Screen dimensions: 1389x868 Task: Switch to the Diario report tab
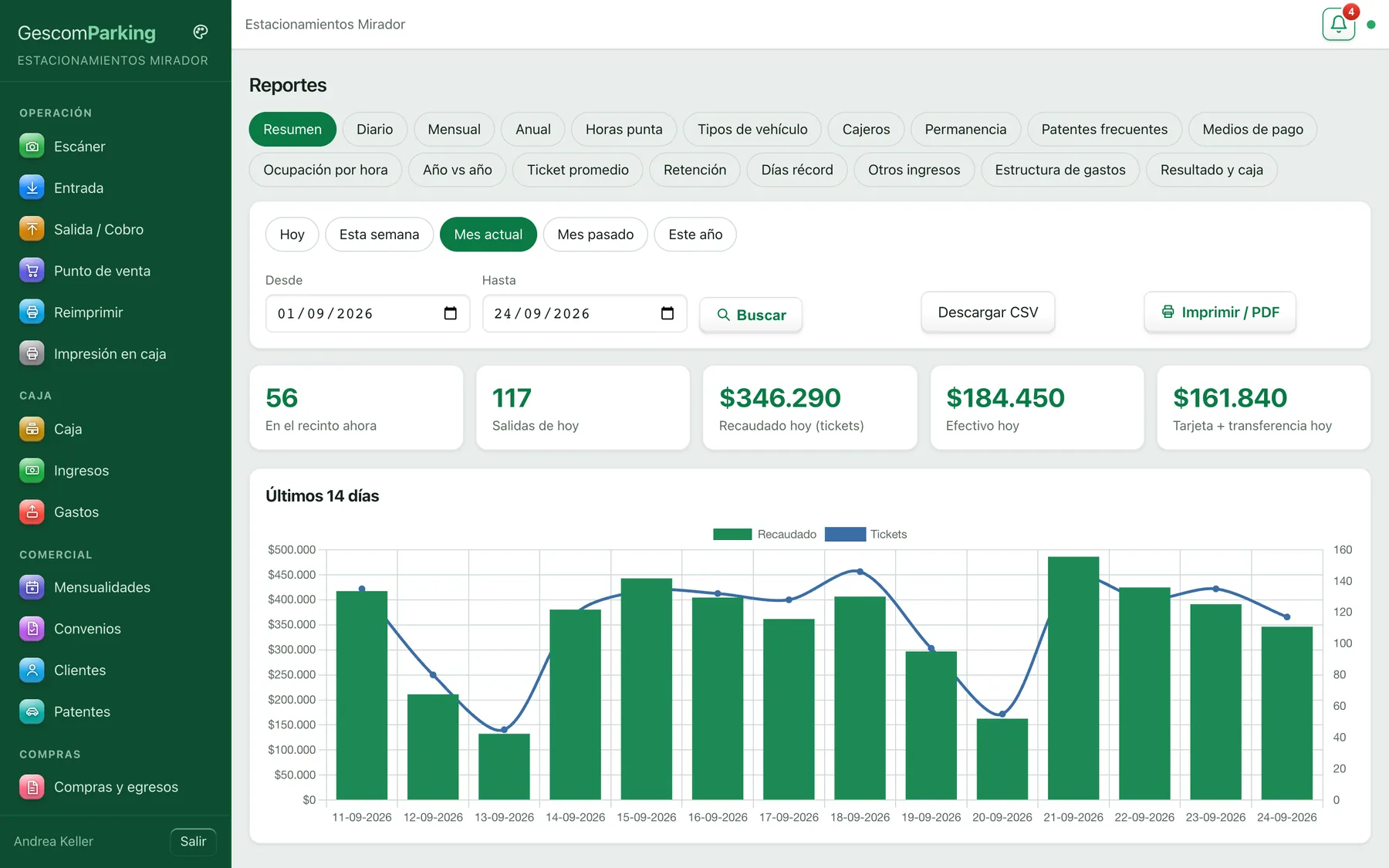tap(374, 129)
